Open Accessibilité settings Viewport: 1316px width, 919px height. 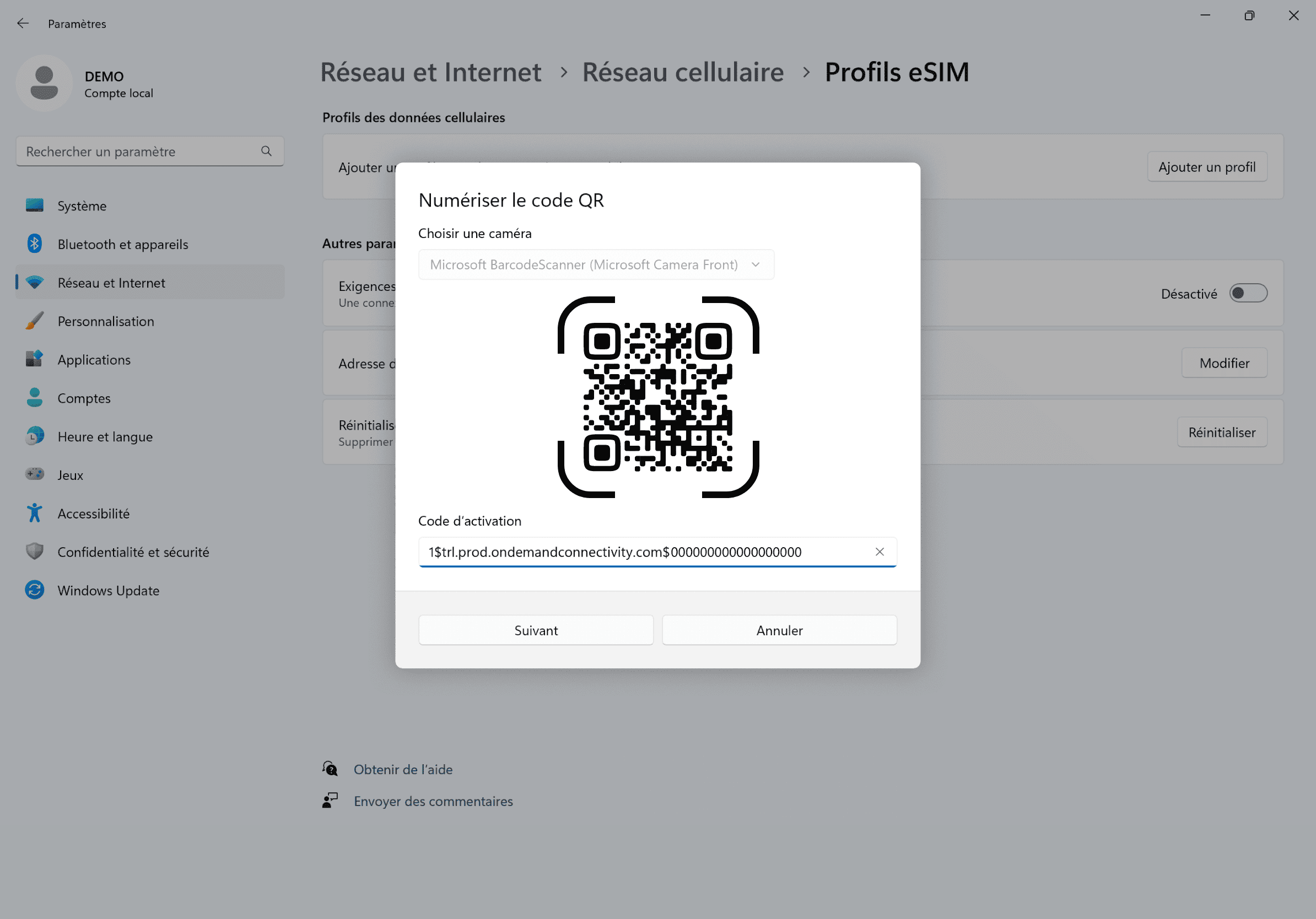[150, 513]
